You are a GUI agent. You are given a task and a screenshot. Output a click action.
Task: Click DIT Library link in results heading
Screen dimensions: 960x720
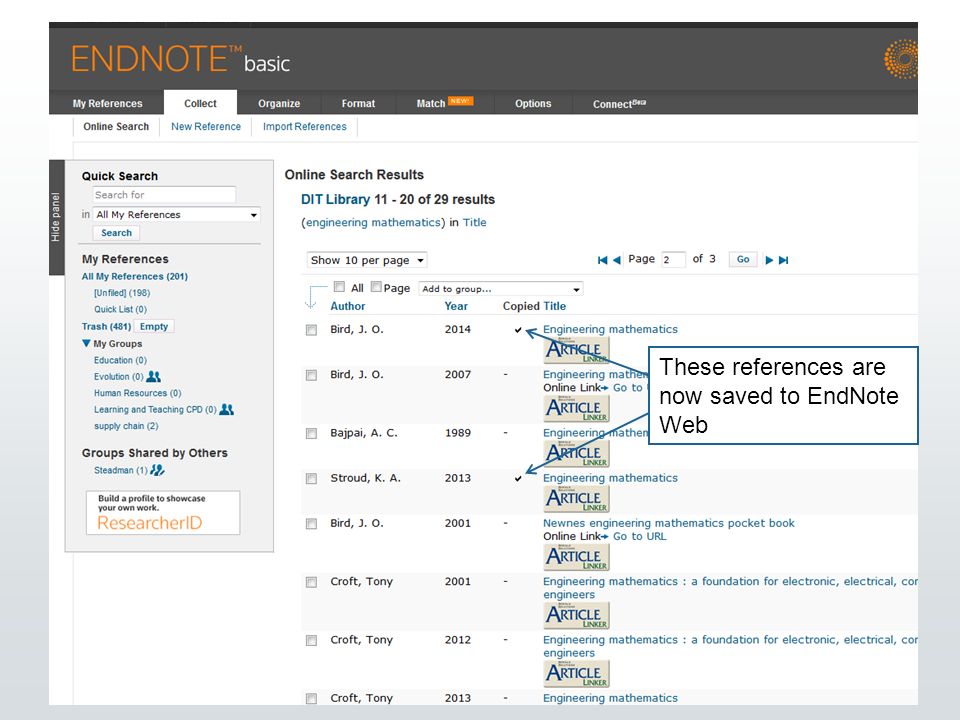click(x=336, y=200)
